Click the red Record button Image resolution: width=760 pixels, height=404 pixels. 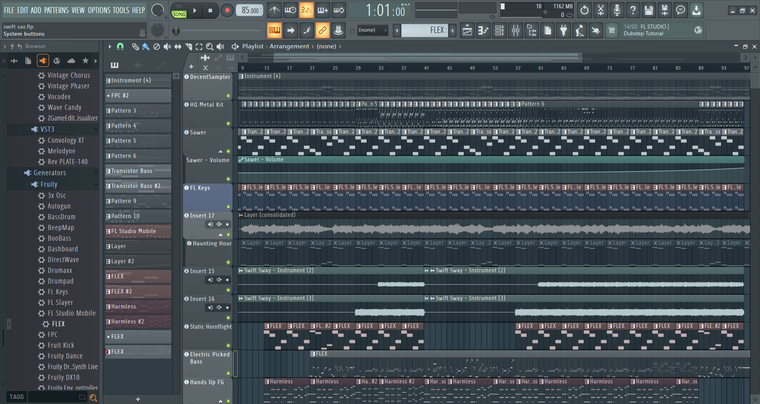227,10
